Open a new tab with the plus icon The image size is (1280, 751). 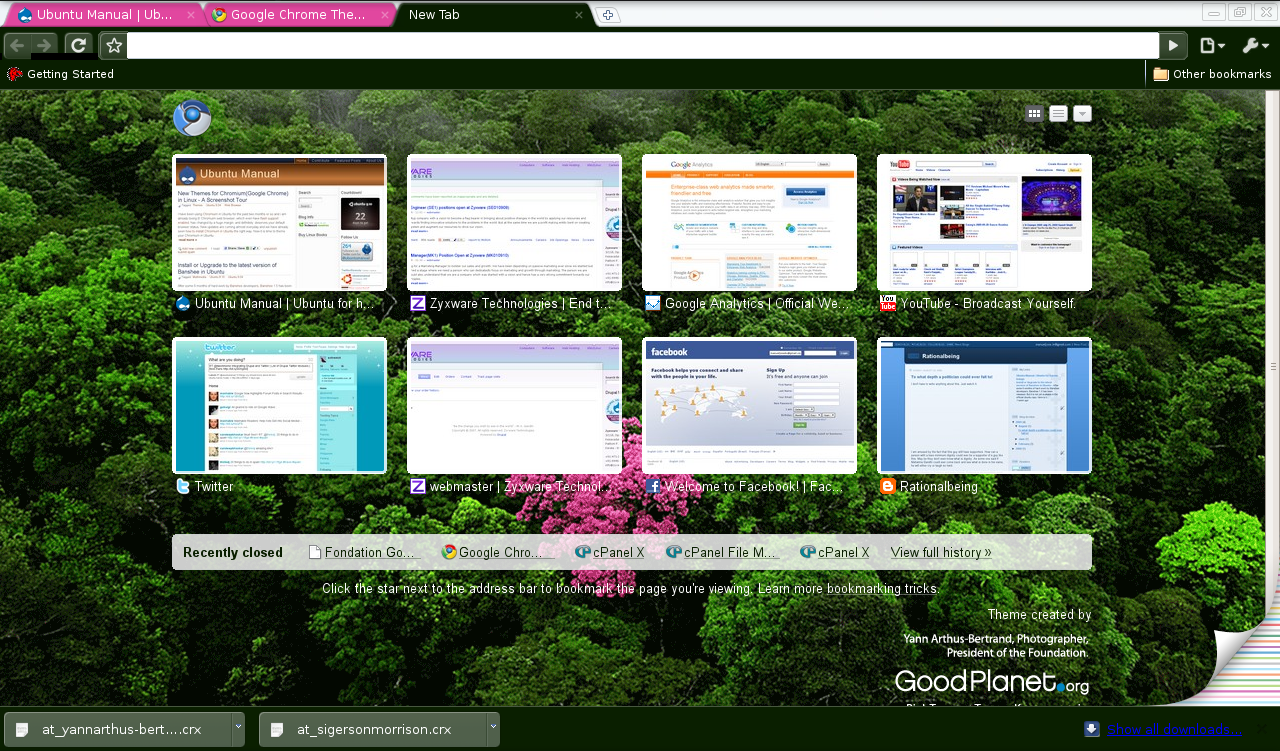pos(608,15)
